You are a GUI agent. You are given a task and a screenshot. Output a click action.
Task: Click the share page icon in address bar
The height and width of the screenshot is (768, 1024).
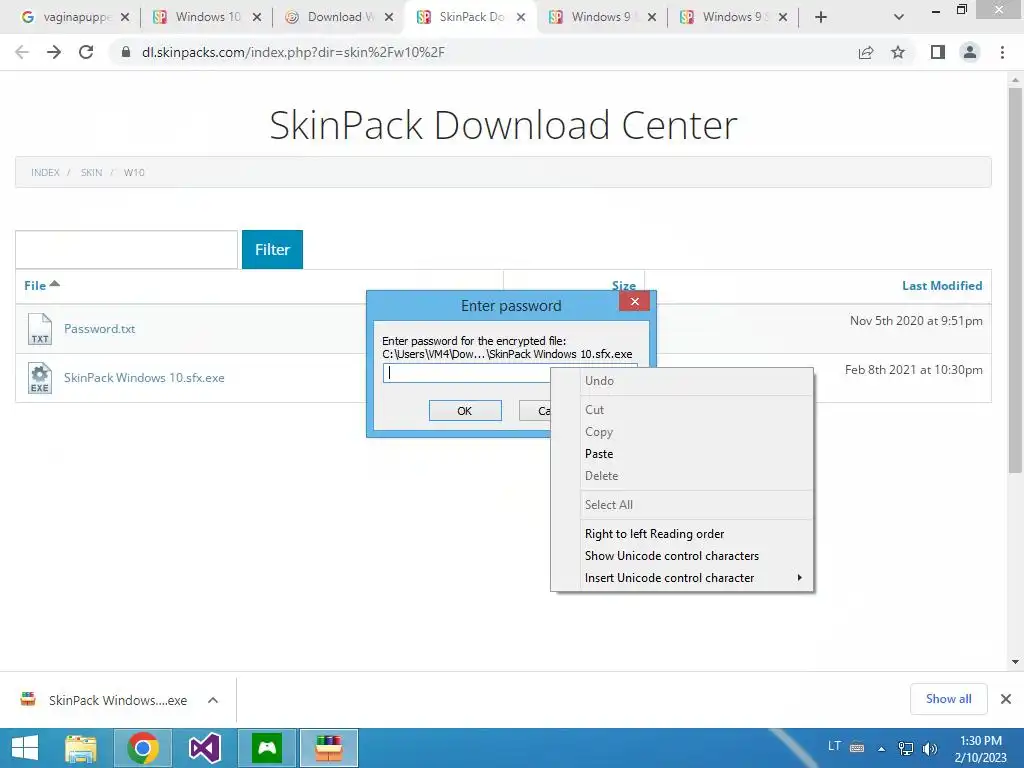point(866,52)
